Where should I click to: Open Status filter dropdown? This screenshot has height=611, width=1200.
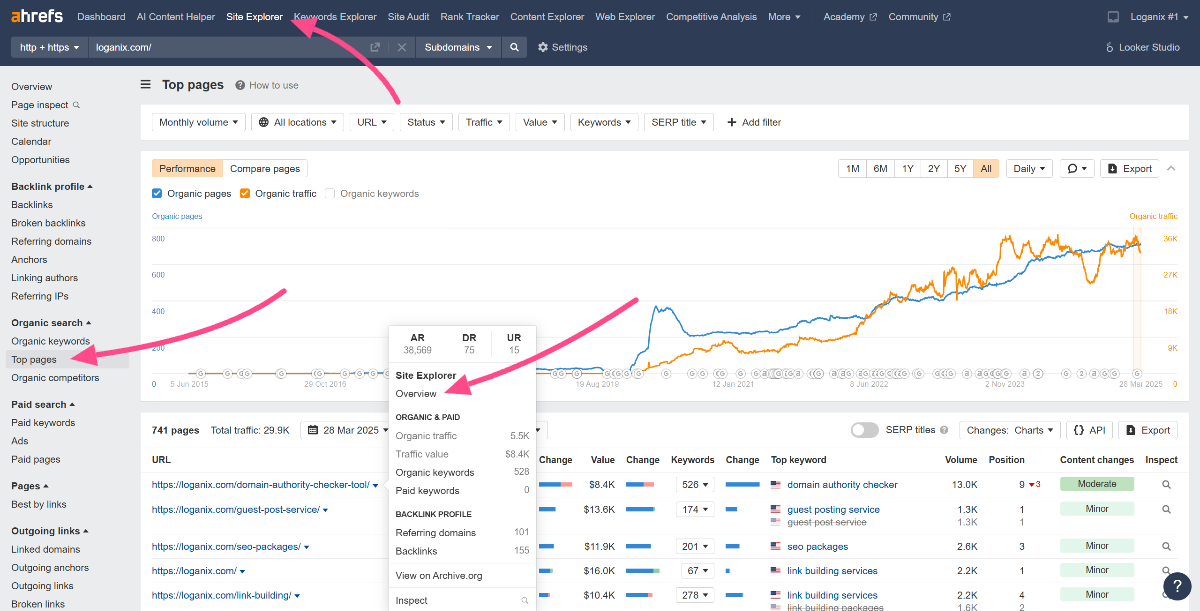pos(425,122)
